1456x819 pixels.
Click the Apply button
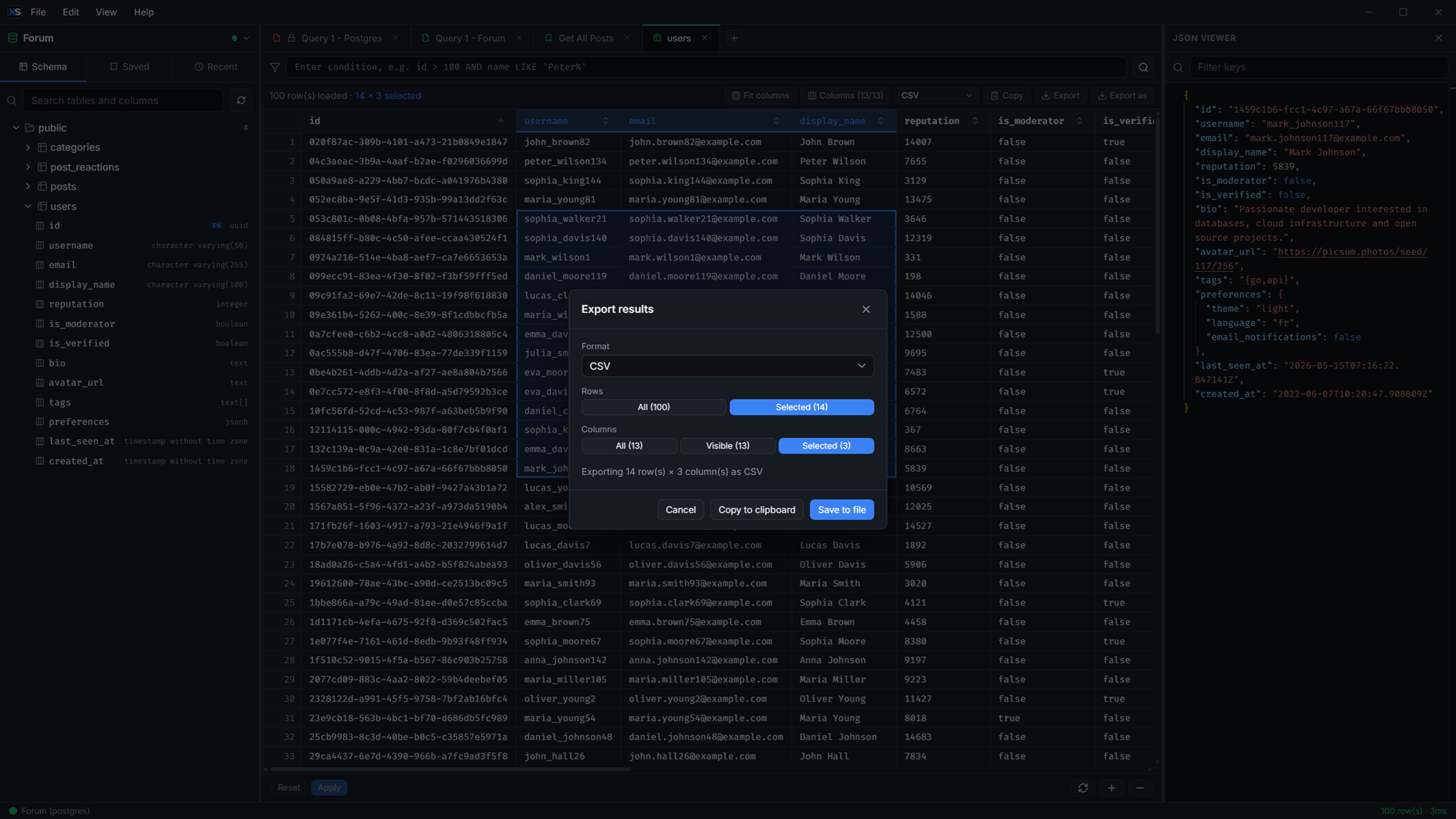point(328,788)
